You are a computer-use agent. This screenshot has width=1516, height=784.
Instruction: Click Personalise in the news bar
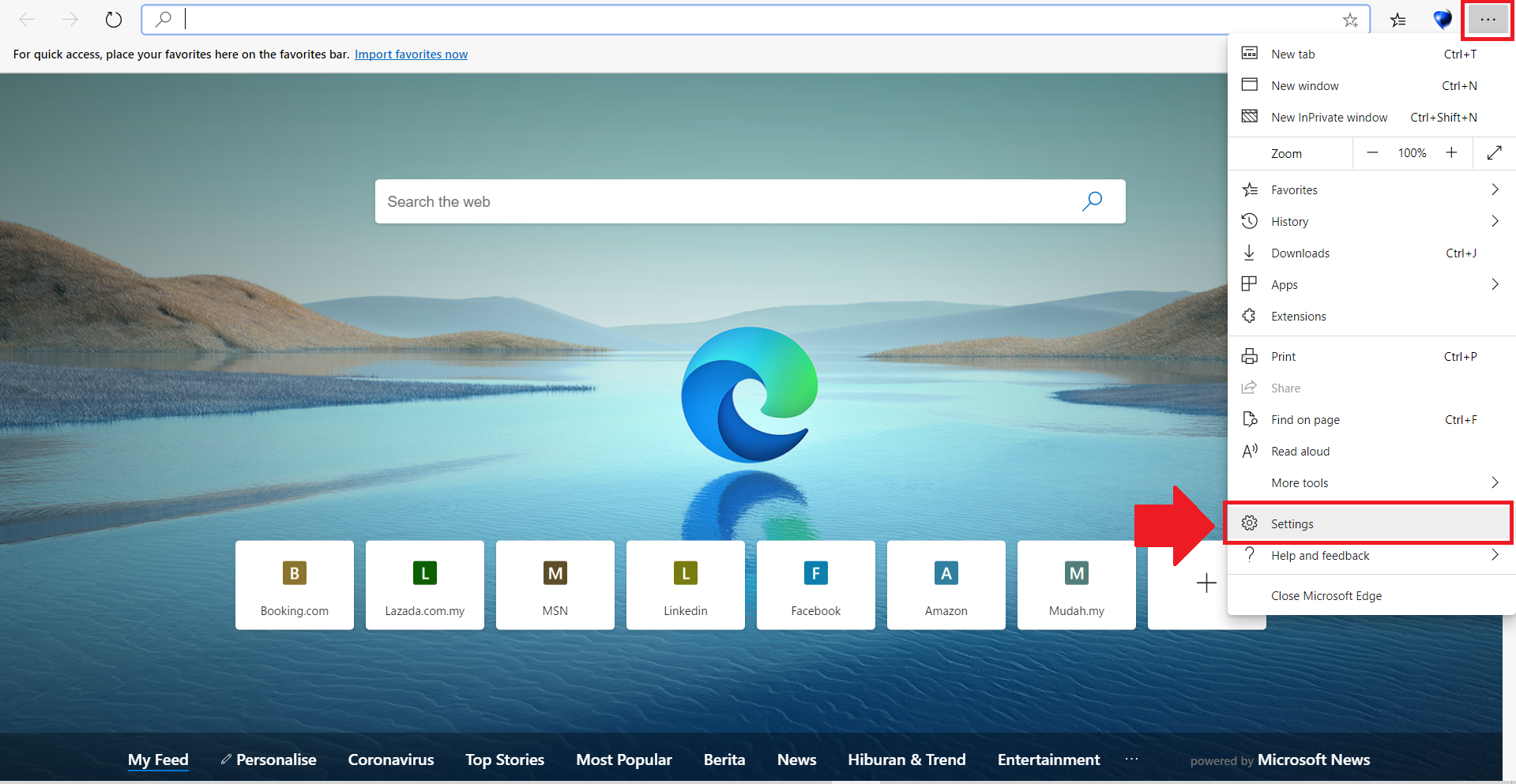tap(269, 760)
